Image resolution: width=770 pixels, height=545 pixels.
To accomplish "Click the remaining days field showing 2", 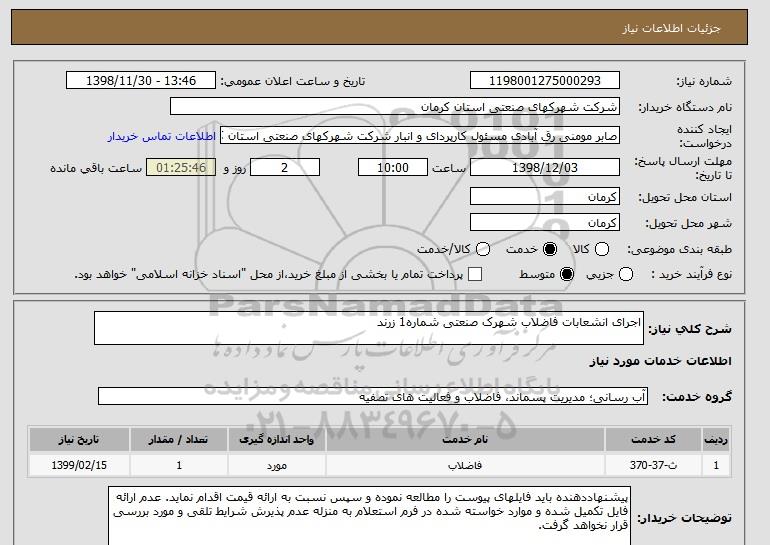I will (285, 167).
